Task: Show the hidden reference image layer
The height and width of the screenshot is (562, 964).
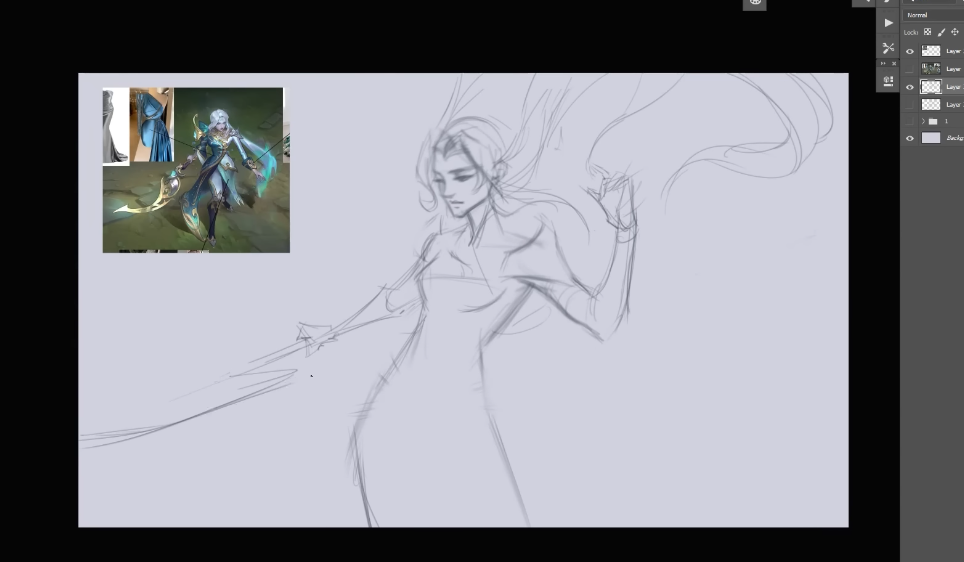Action: [910, 69]
